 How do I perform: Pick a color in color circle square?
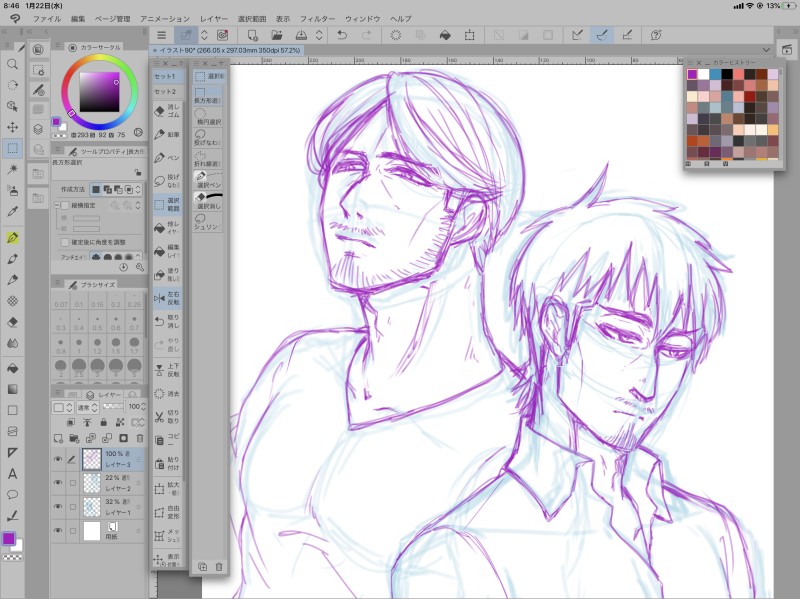99,92
